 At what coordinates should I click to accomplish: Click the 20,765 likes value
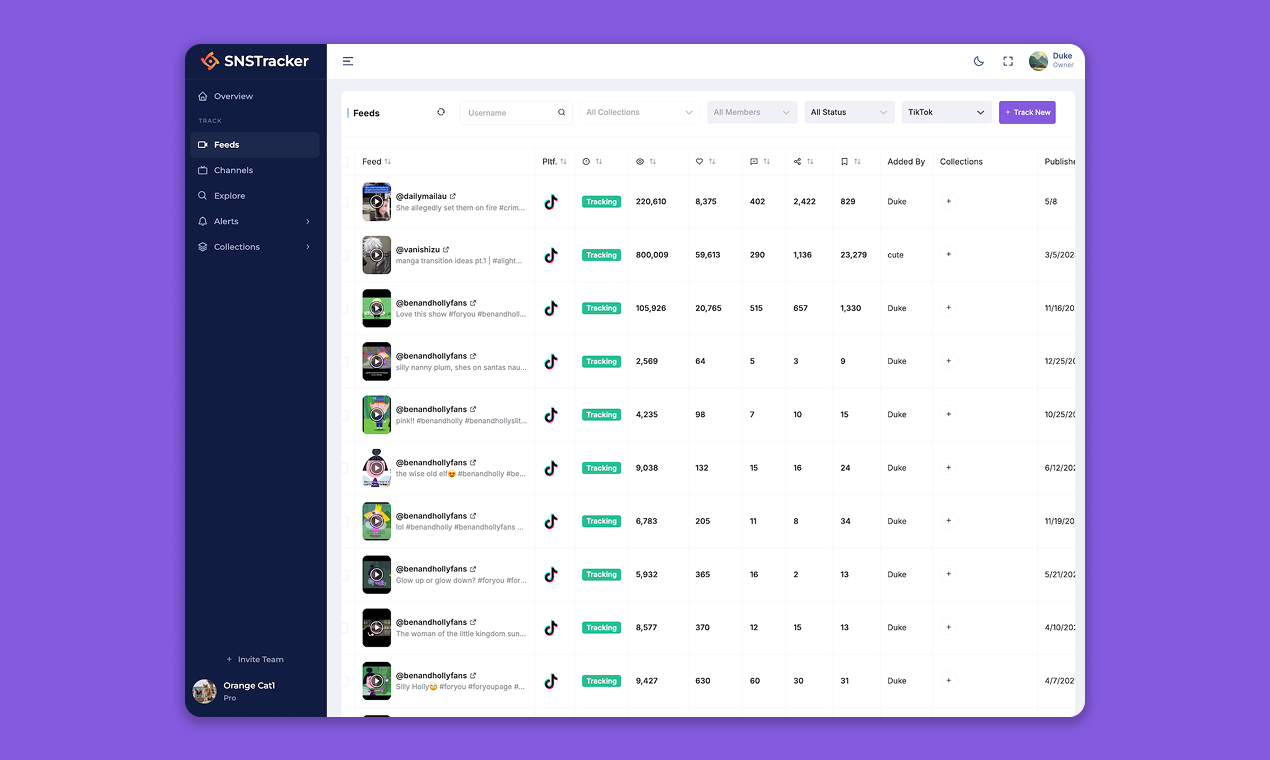click(708, 308)
